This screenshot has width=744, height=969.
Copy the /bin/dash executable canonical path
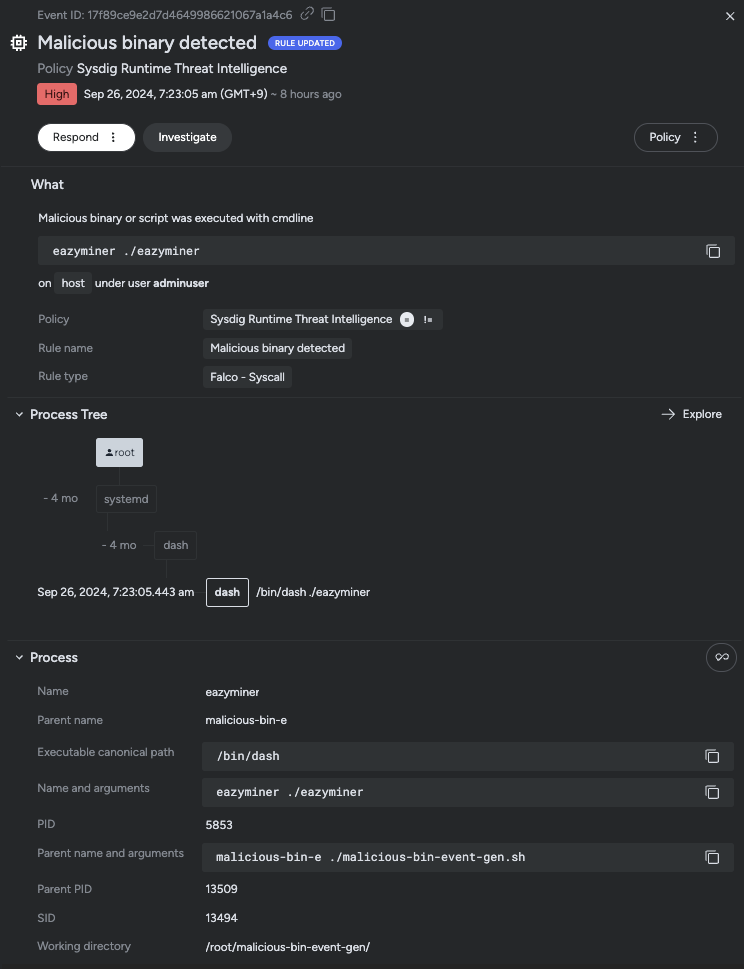(x=712, y=756)
